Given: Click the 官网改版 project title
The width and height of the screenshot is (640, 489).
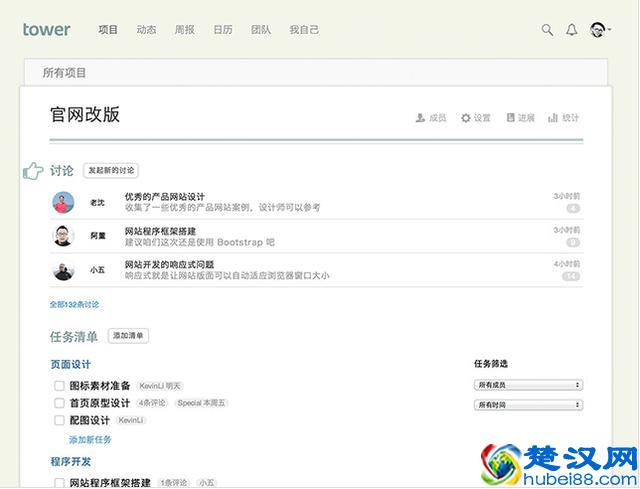Looking at the screenshot, I should [x=85, y=114].
